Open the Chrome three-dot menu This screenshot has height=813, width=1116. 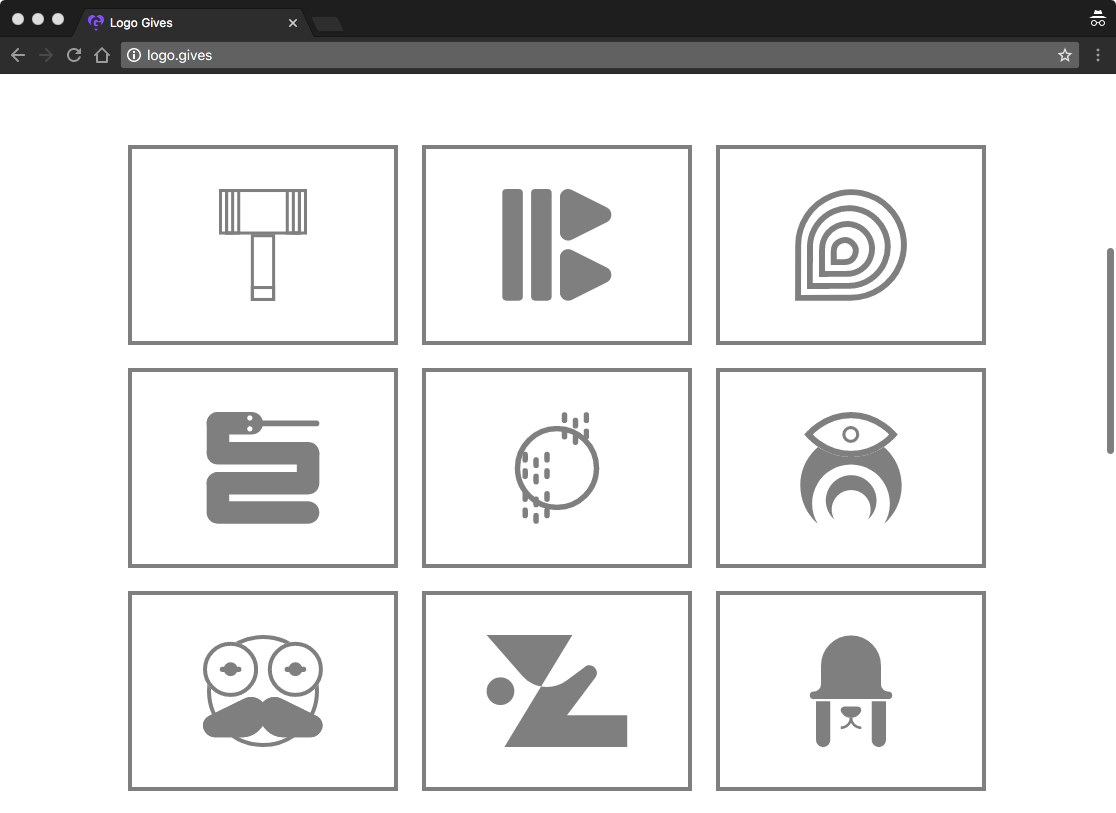(1098, 55)
